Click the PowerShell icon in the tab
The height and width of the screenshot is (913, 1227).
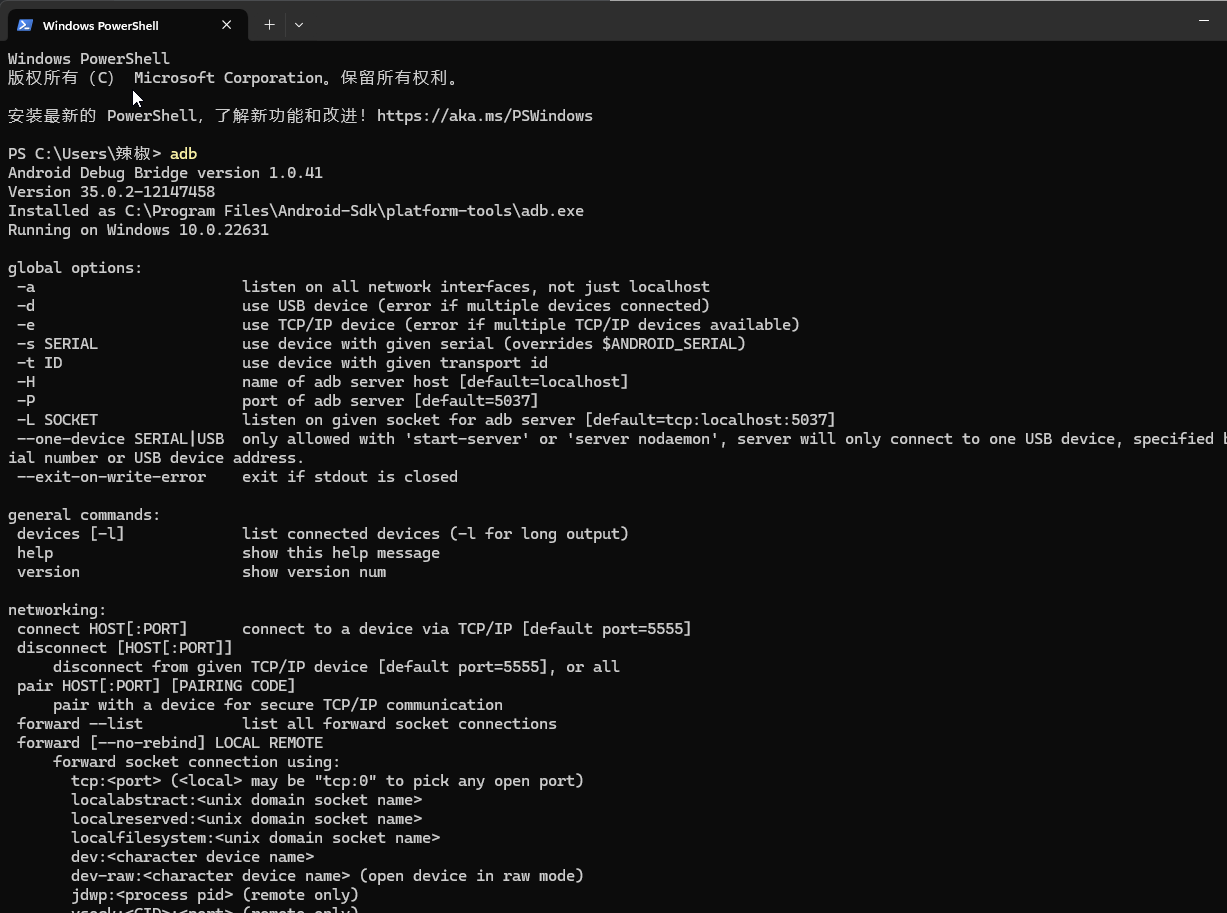[x=25, y=25]
